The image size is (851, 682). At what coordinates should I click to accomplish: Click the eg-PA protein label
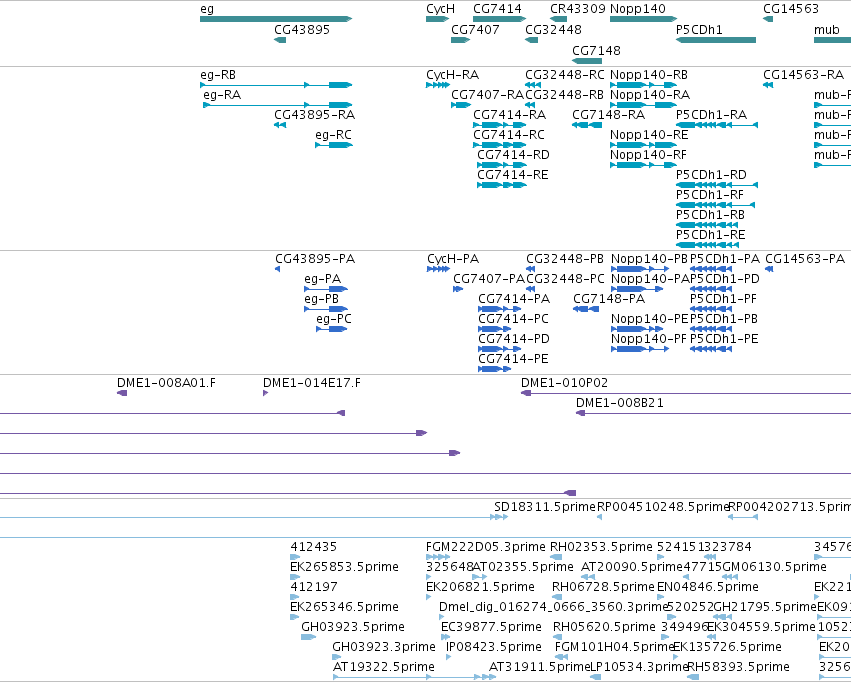click(322, 279)
